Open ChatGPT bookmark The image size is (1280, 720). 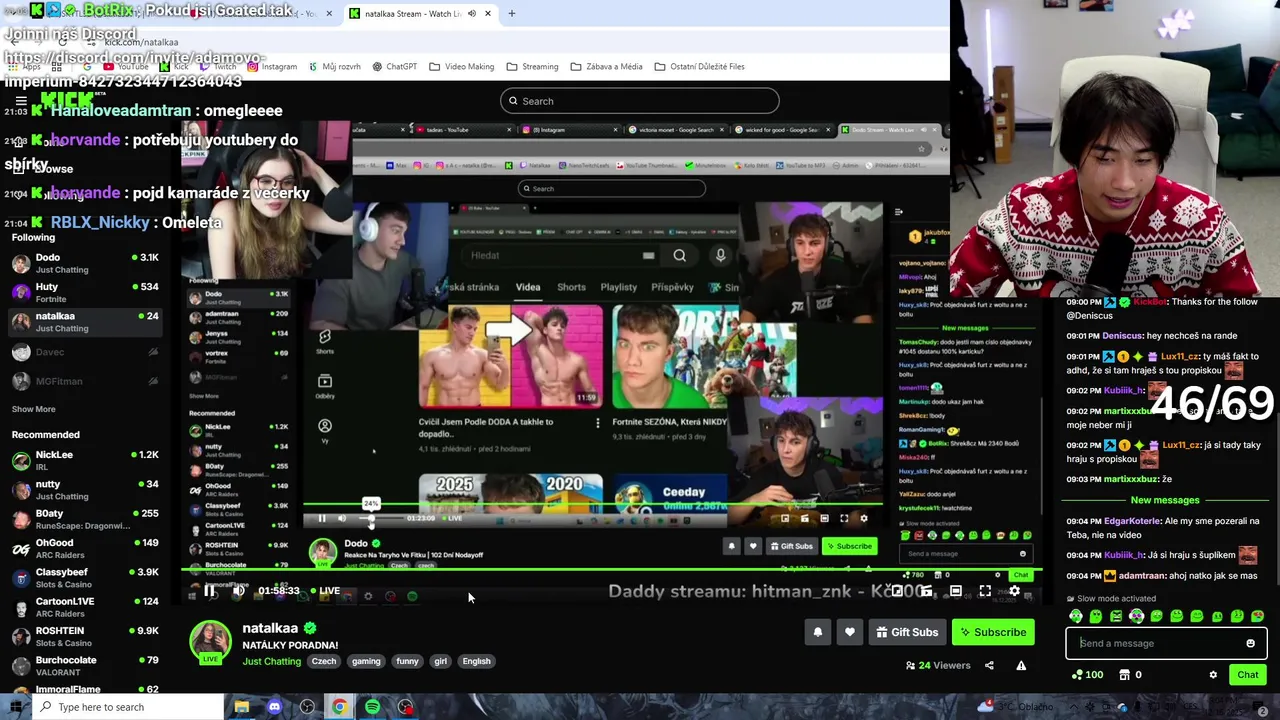[x=394, y=67]
